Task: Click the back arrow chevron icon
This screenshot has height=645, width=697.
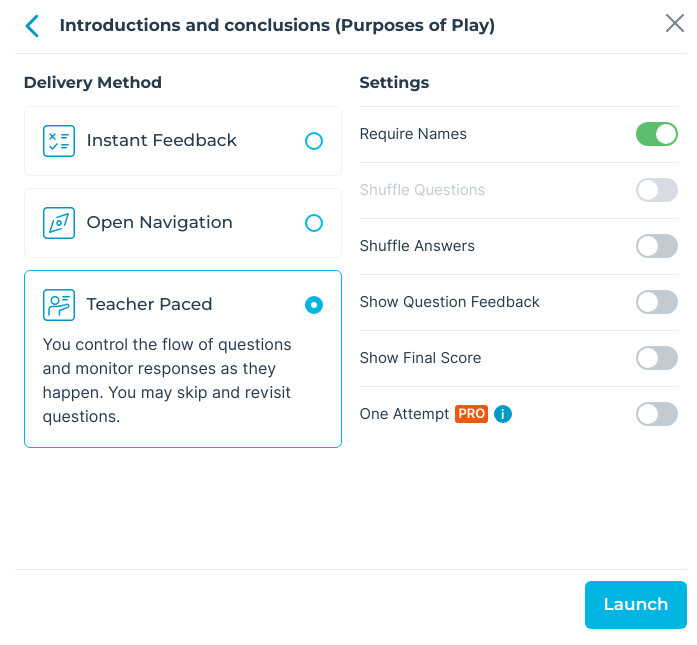Action: pos(32,26)
